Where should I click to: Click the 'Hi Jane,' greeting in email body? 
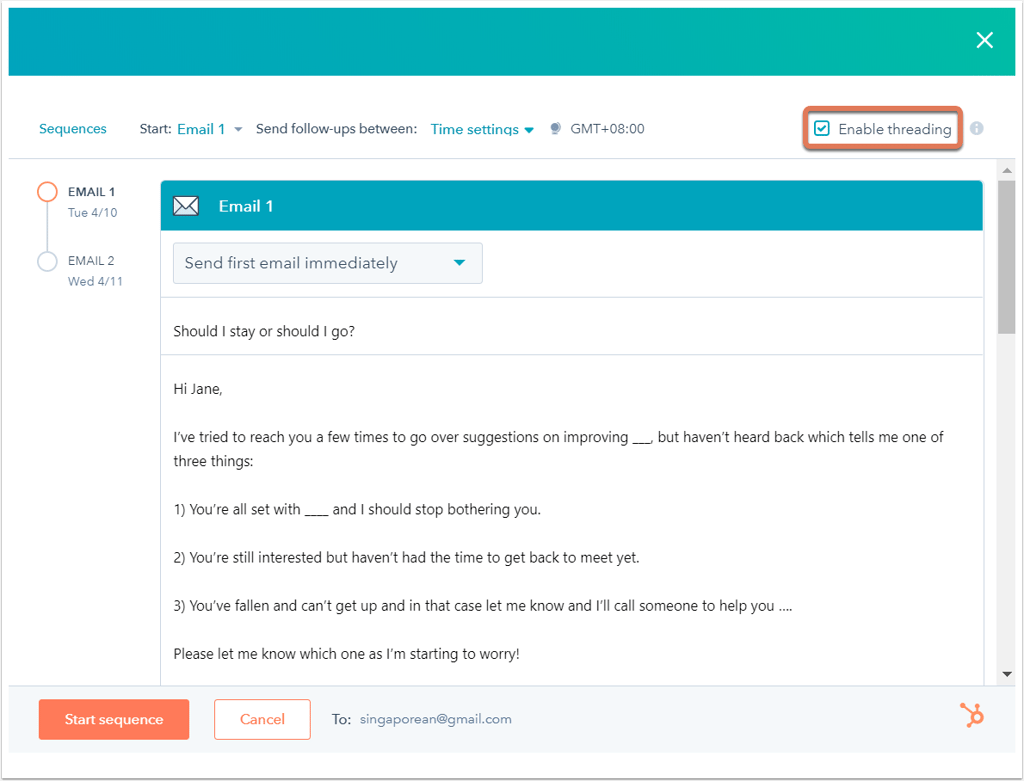click(x=198, y=389)
